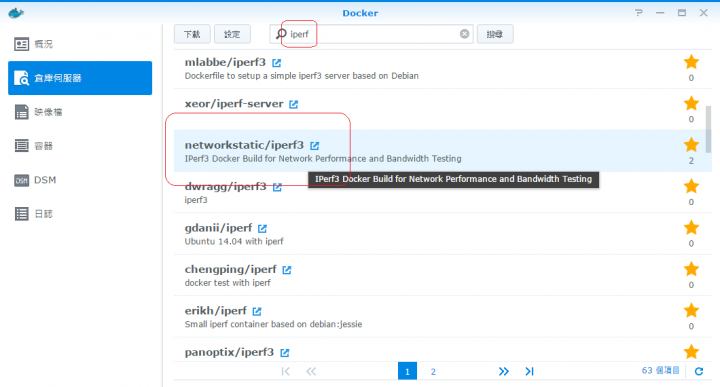Refresh the registry results list

698,371
